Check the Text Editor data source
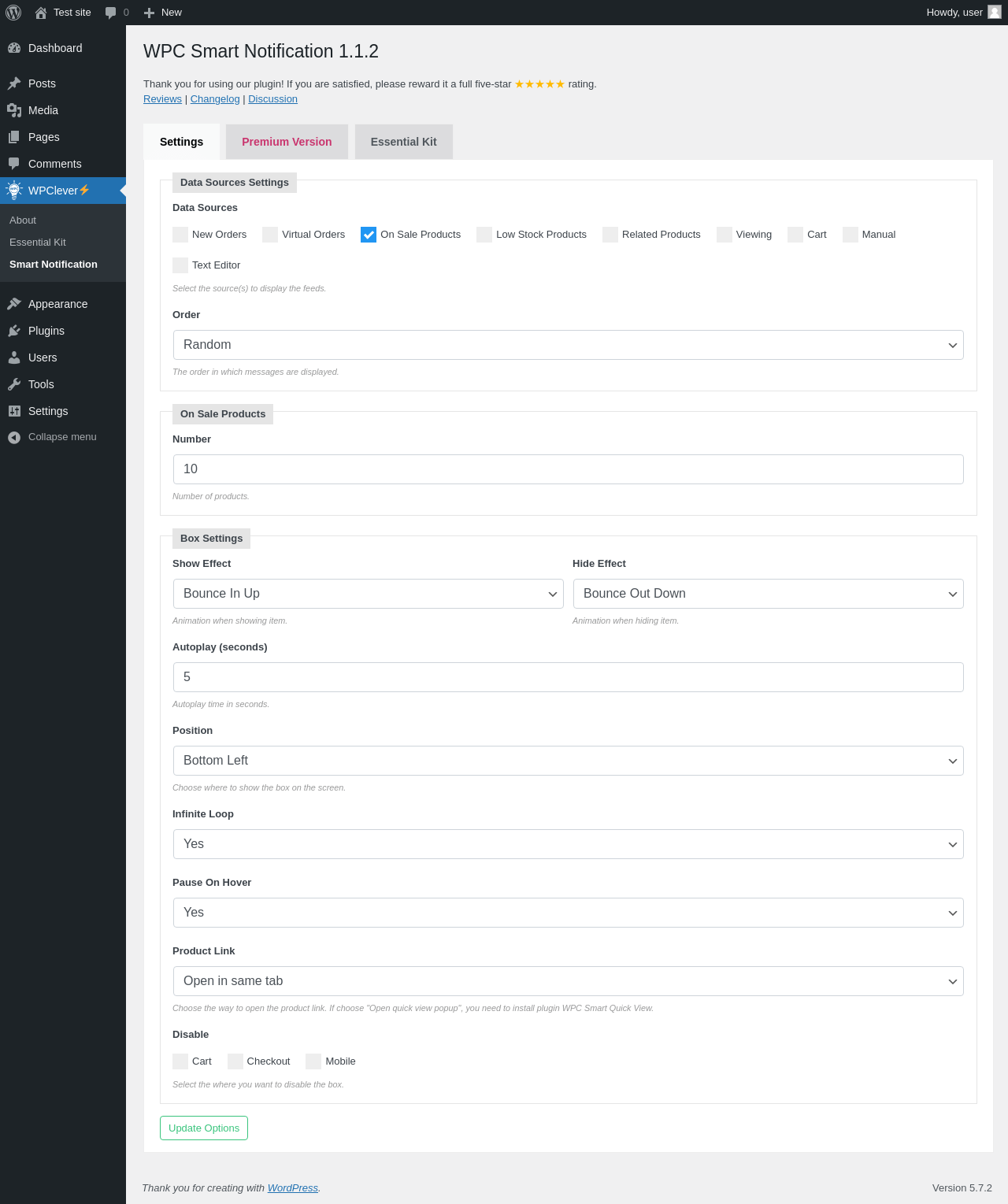Viewport: 1008px width, 1204px height. pyautogui.click(x=180, y=265)
